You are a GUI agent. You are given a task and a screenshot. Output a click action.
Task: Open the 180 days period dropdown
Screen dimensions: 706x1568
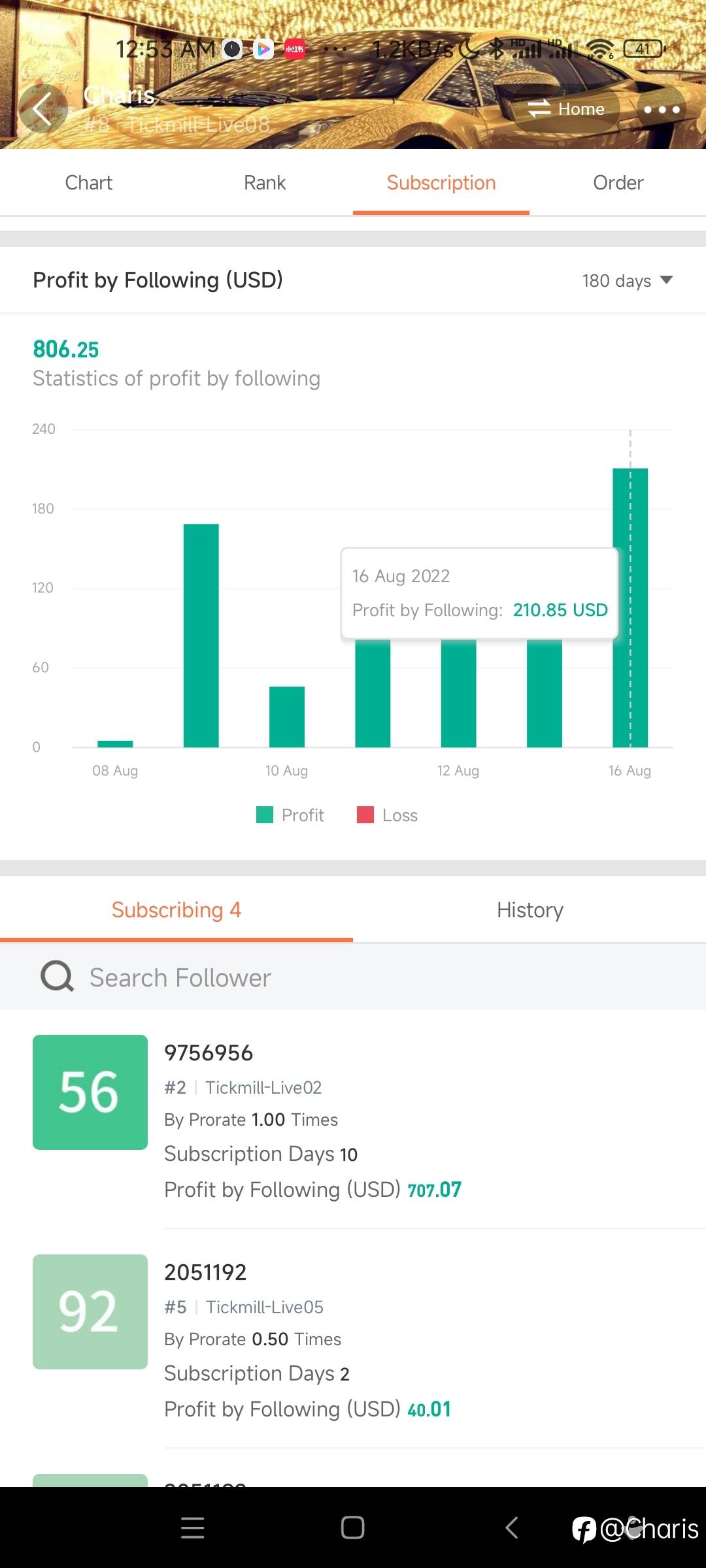[x=627, y=281]
